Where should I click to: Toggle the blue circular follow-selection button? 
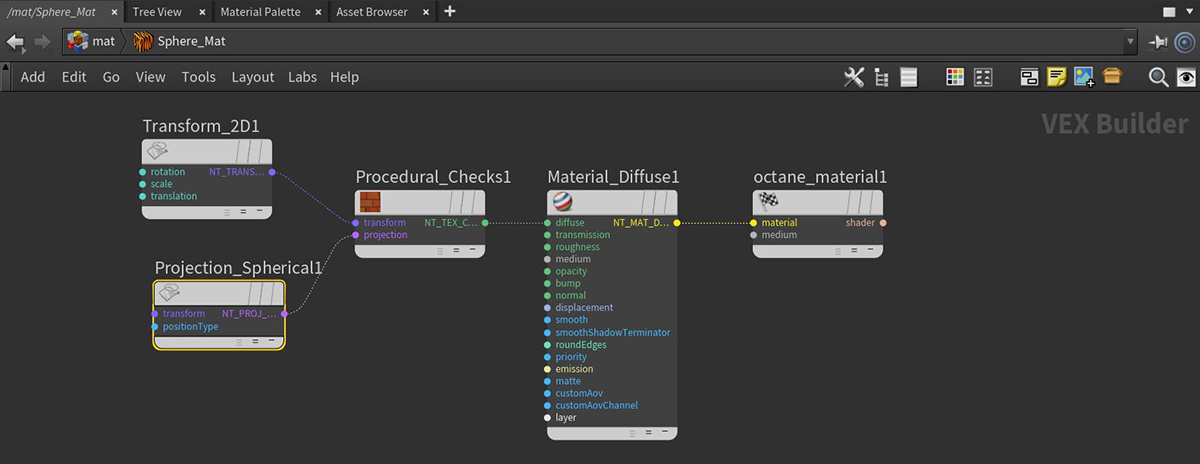pyautogui.click(x=1185, y=42)
